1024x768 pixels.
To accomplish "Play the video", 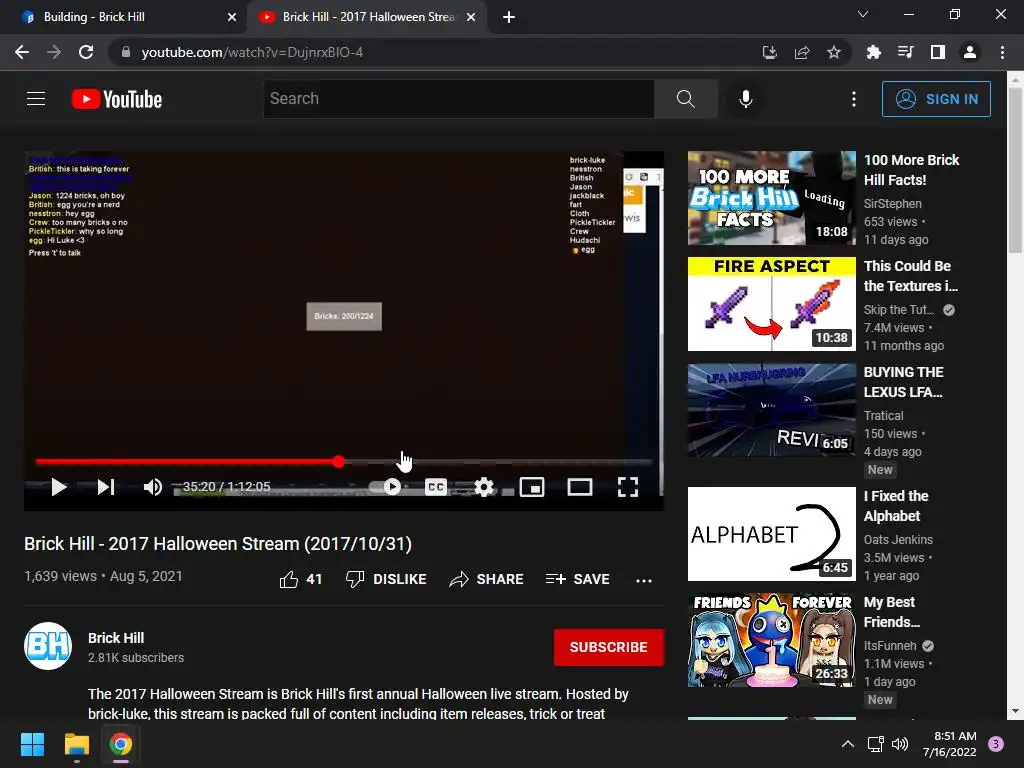I will tap(59, 487).
